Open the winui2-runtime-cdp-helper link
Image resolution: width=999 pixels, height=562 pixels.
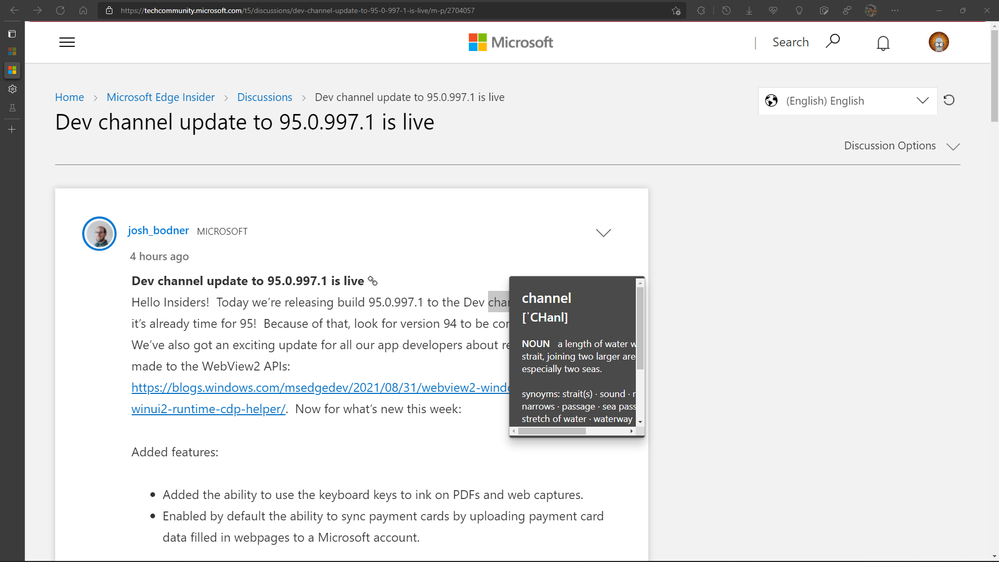coord(208,409)
